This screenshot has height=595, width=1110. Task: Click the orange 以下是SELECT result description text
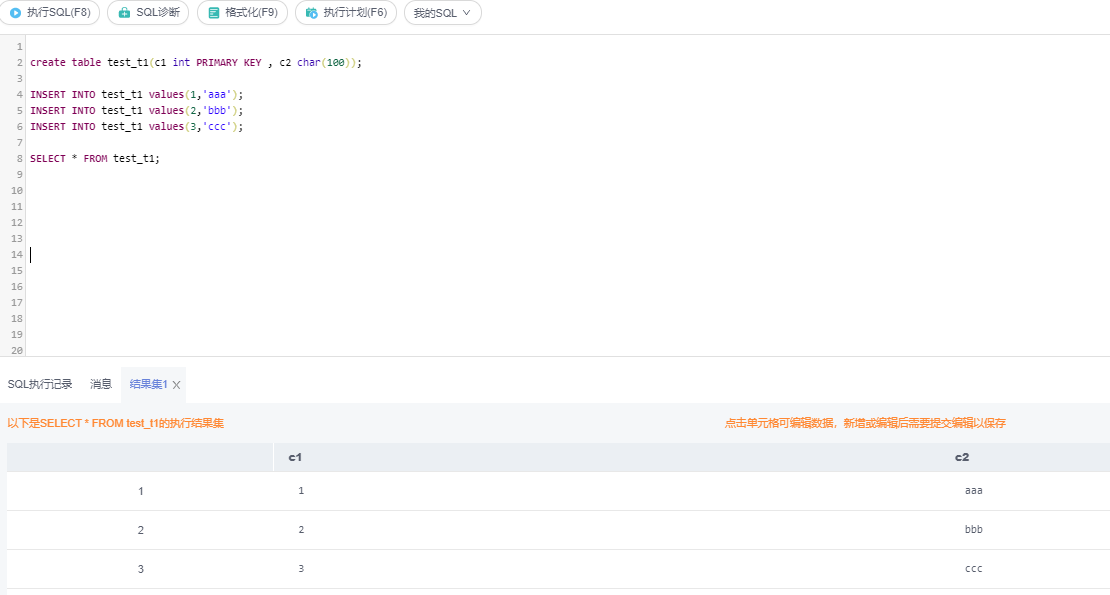pos(115,423)
